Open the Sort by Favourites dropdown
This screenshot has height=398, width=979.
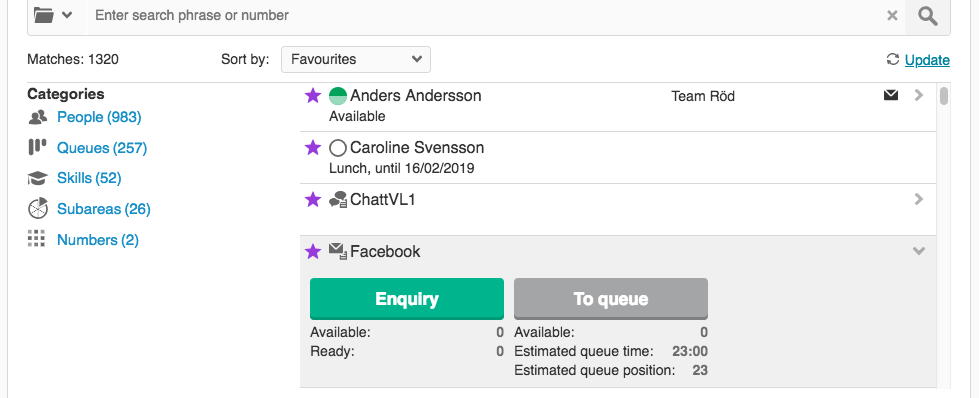click(355, 59)
